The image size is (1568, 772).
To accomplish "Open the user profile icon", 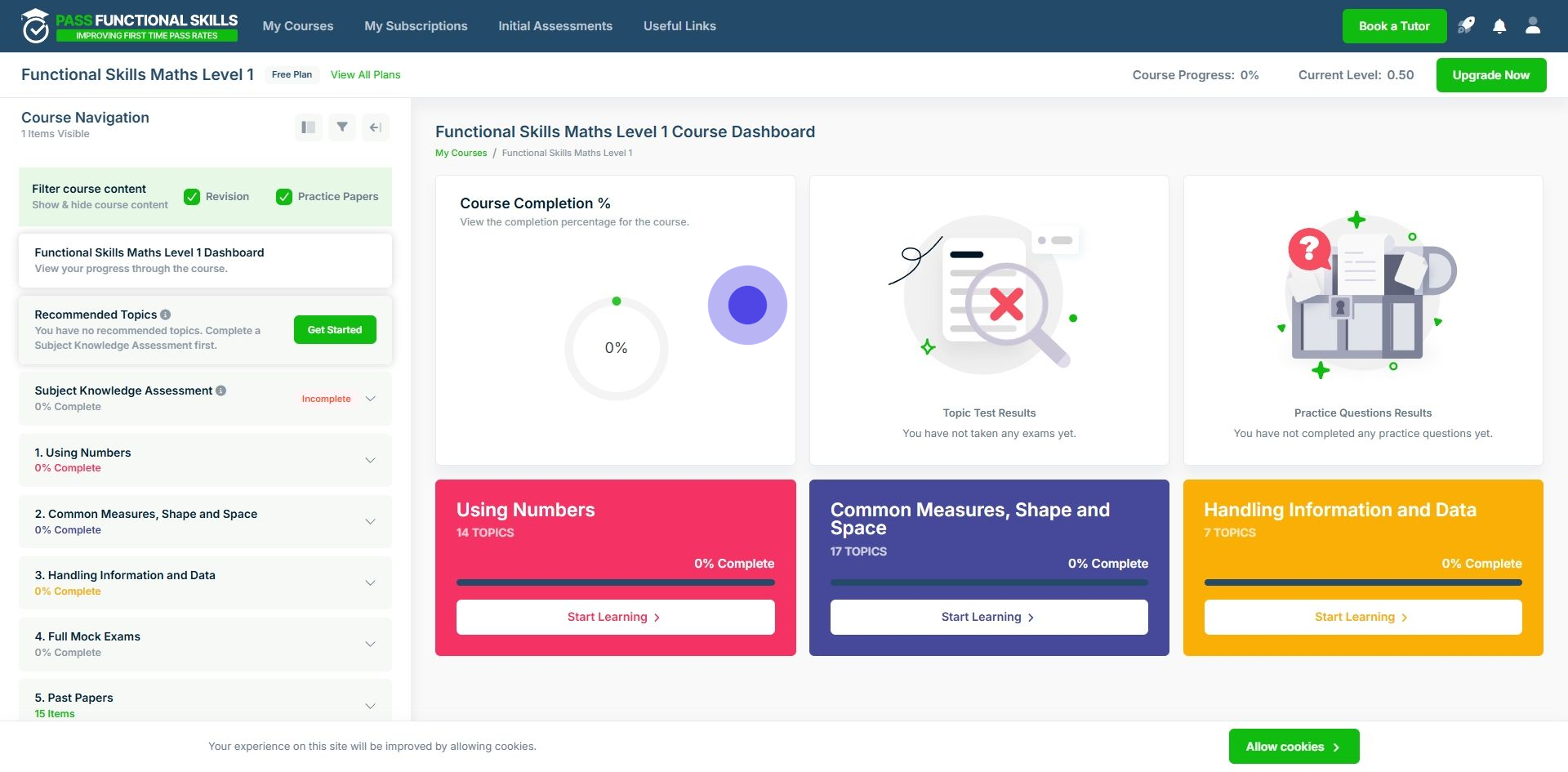I will [x=1533, y=26].
